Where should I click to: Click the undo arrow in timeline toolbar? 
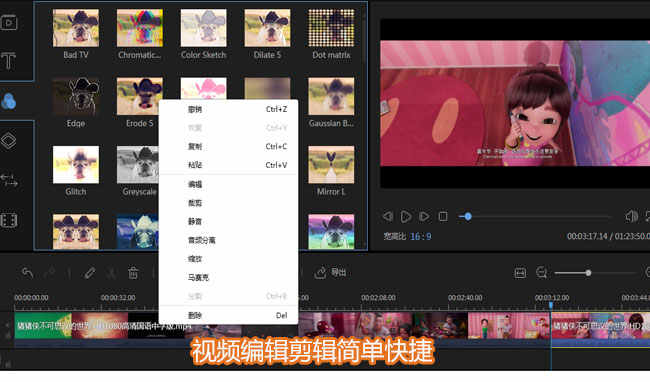(27, 273)
